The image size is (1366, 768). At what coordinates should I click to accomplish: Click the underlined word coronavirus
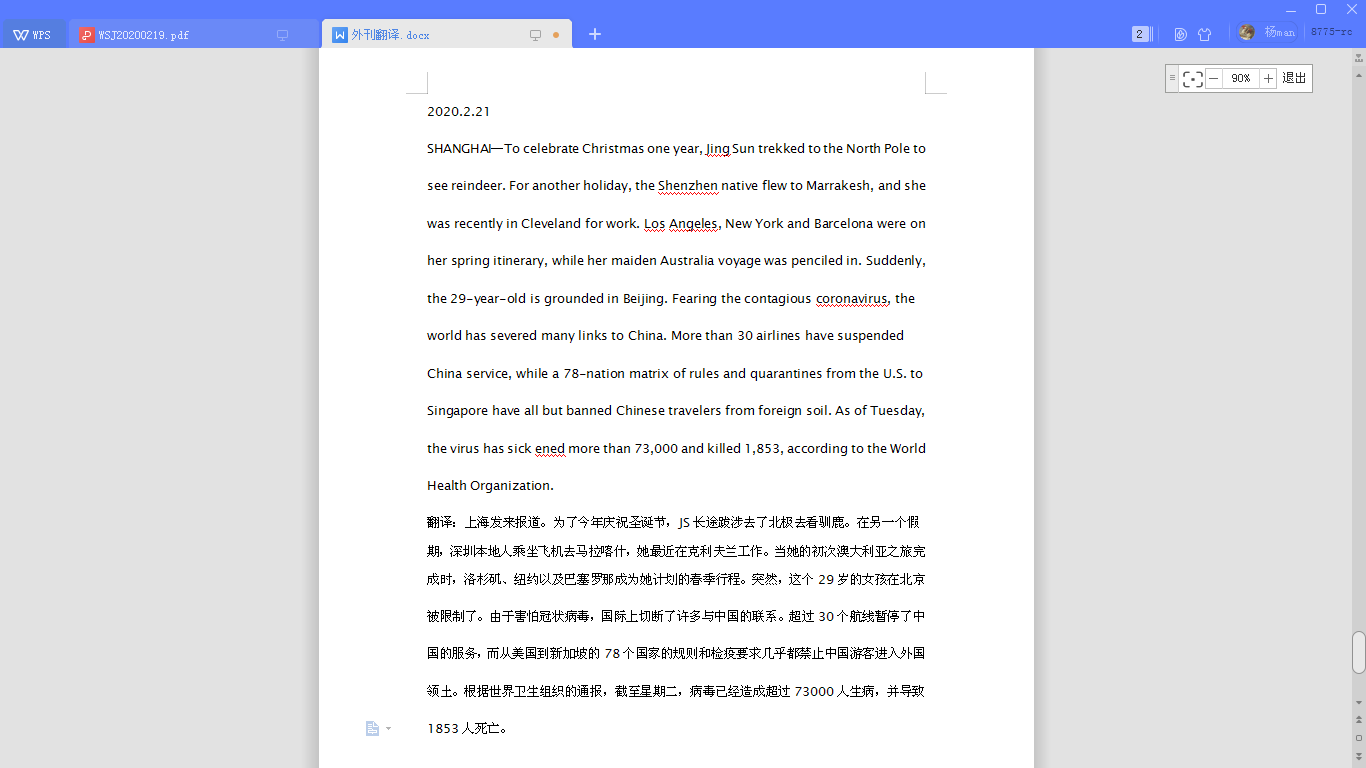[851, 299]
